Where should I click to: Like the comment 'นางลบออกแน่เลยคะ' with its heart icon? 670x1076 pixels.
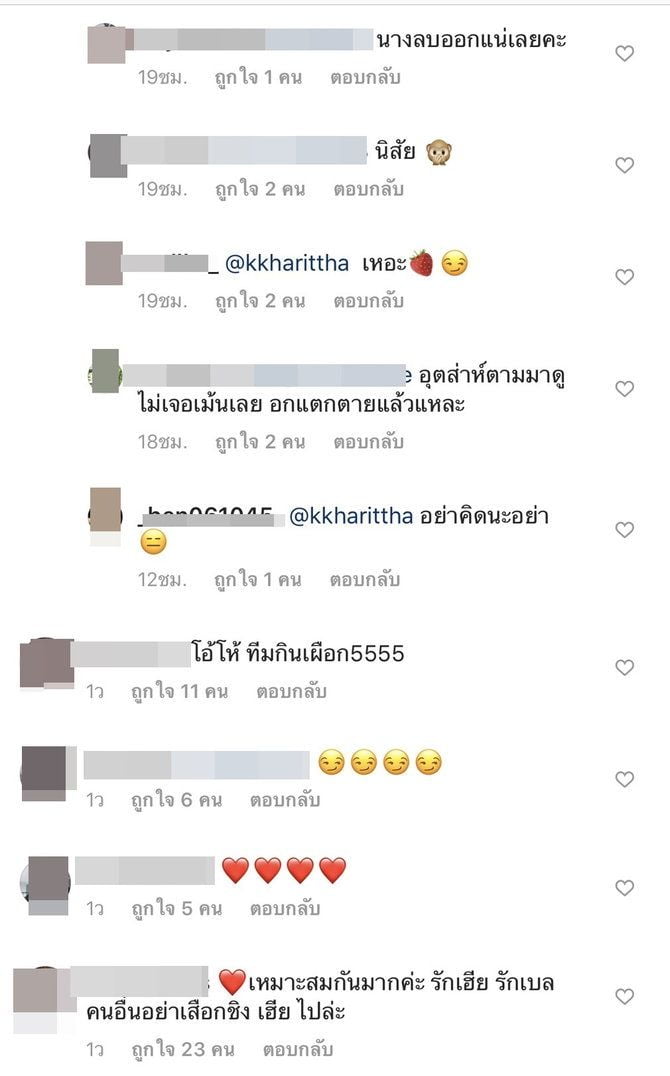click(624, 54)
